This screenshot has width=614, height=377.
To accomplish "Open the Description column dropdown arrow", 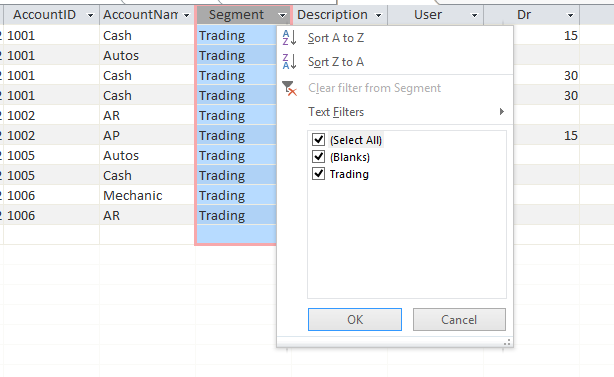I will pyautogui.click(x=378, y=15).
